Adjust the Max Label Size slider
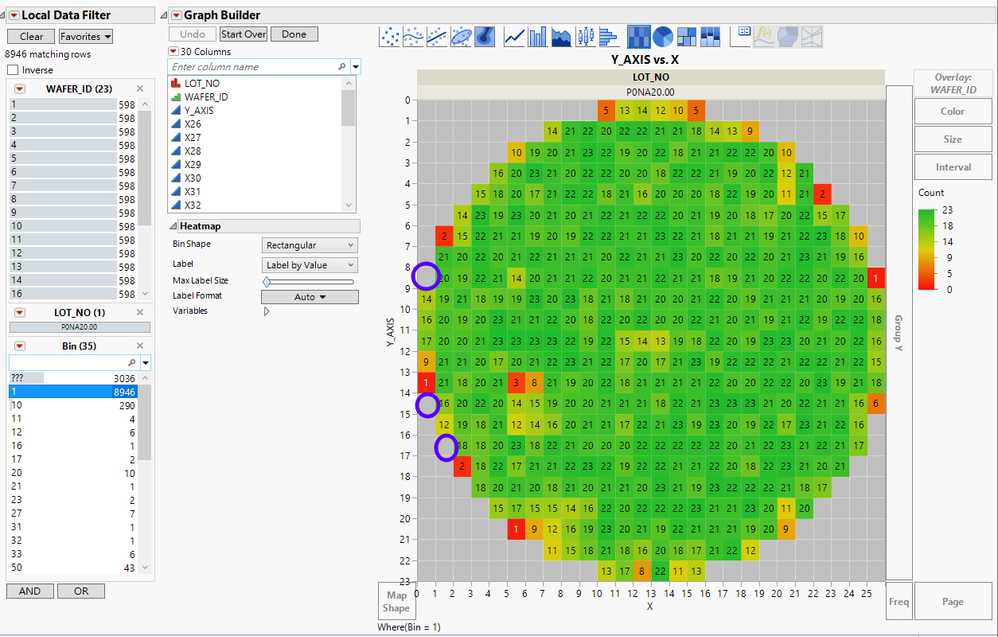 tap(268, 281)
